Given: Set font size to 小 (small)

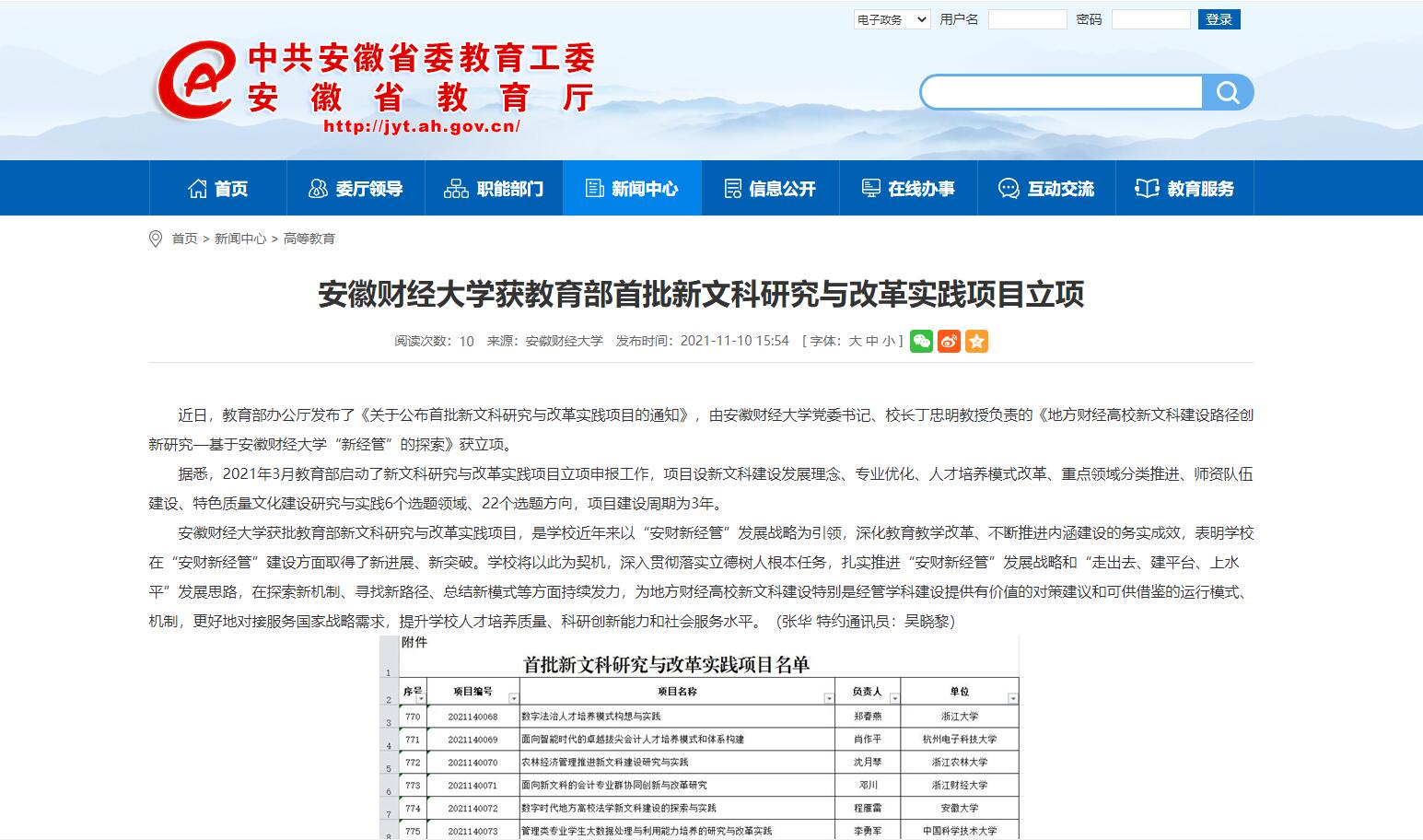Looking at the screenshot, I should pos(888,341).
